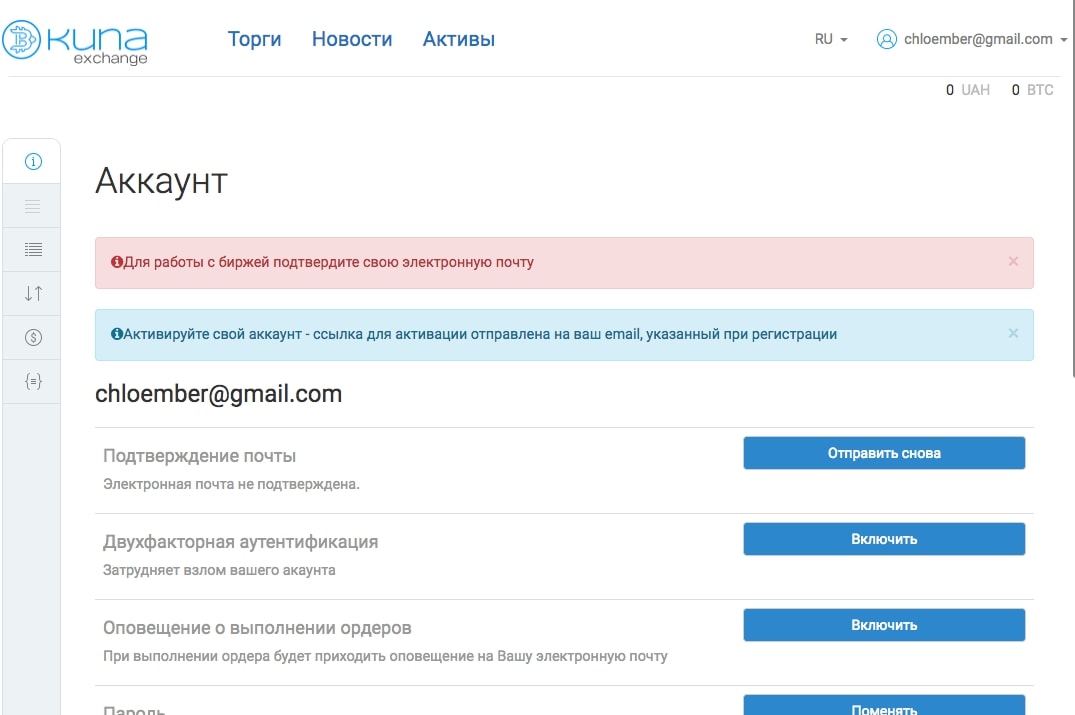Open the orders list sidebar icon
Image resolution: width=1075 pixels, height=715 pixels.
coord(33,250)
